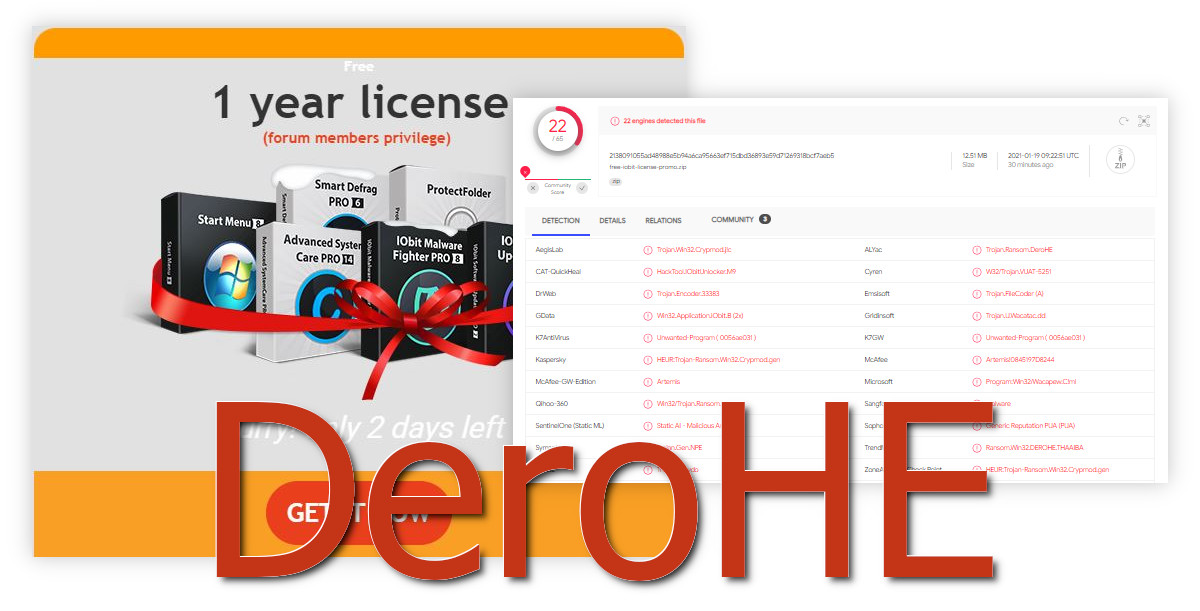The height and width of the screenshot is (611, 1200).
Task: Click the alert icon in the Gridinsoft row
Action: tap(977, 315)
